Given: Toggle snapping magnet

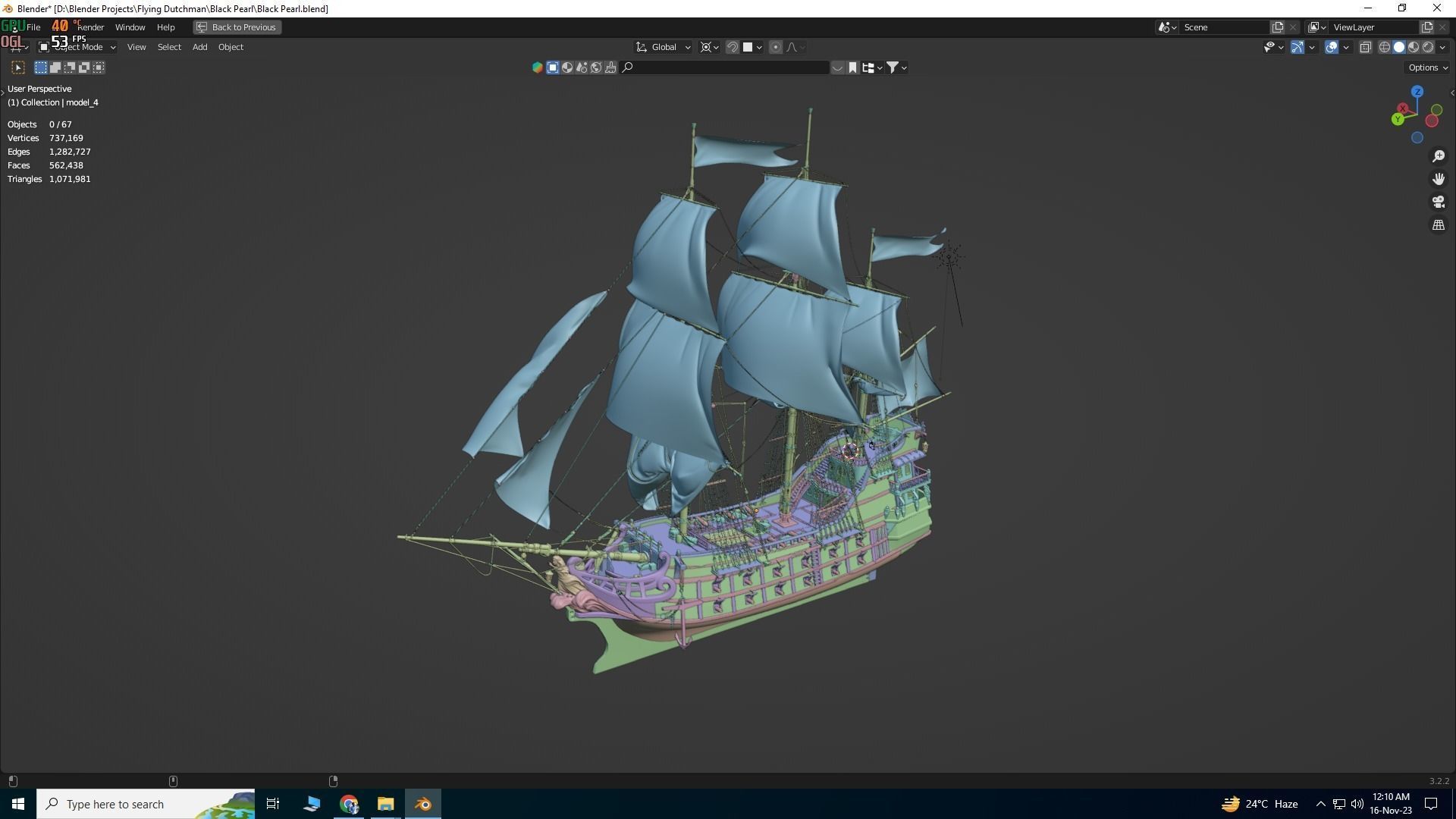Looking at the screenshot, I should click(x=733, y=47).
